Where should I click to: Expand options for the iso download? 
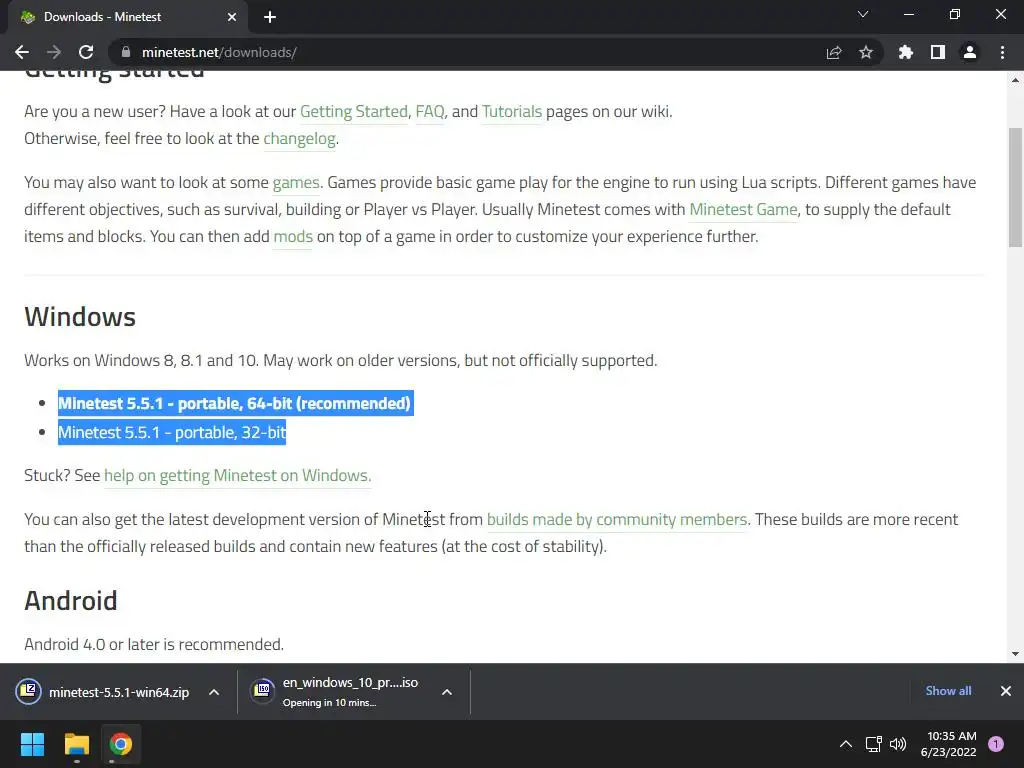coord(447,692)
